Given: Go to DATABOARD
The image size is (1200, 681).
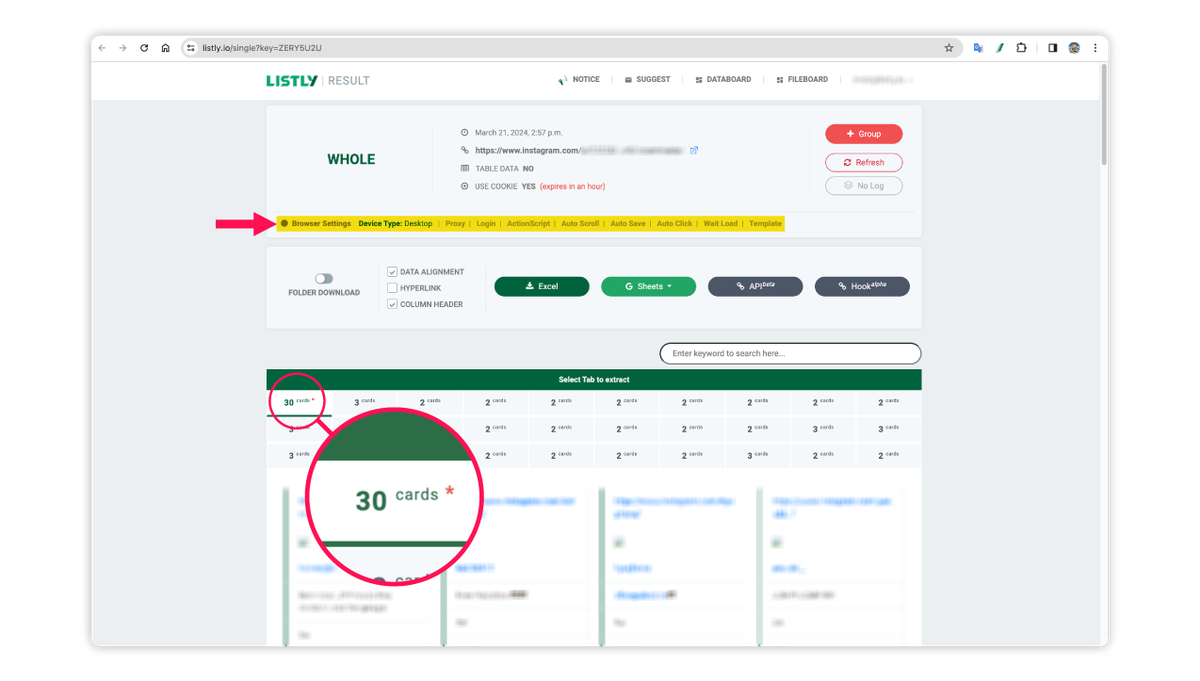Looking at the screenshot, I should [x=723, y=79].
